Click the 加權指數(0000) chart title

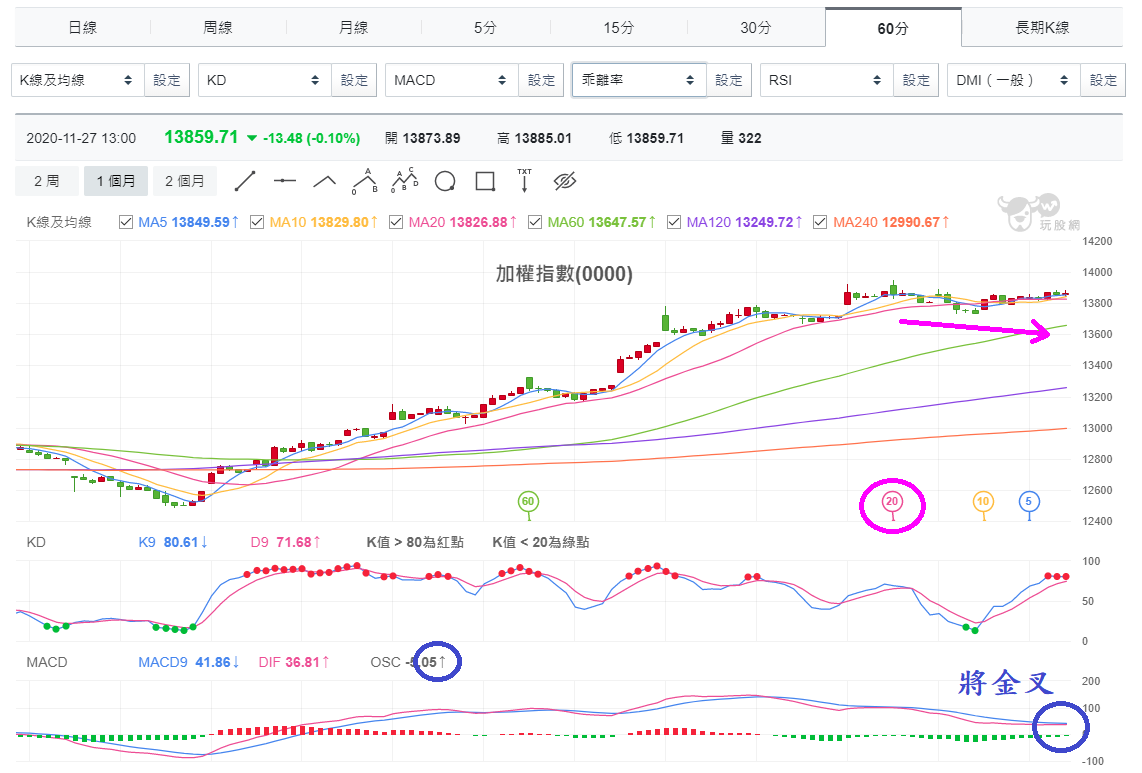[564, 274]
